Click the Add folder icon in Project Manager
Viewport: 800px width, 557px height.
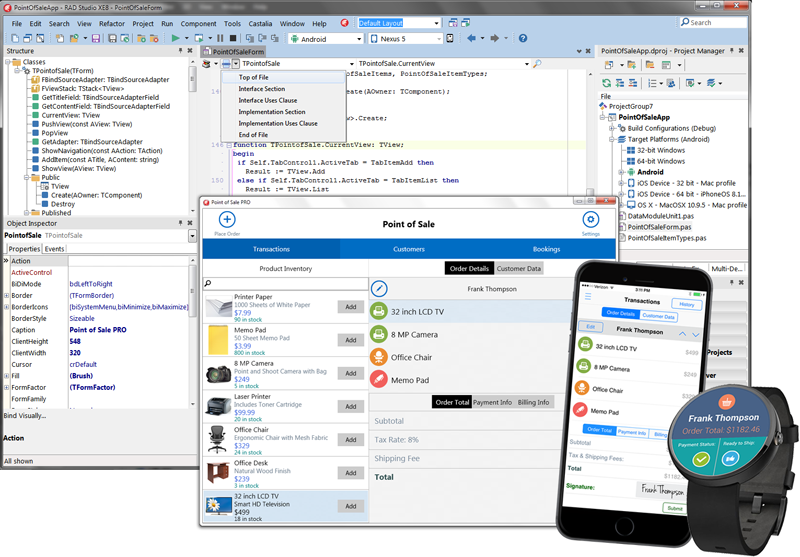coord(632,65)
